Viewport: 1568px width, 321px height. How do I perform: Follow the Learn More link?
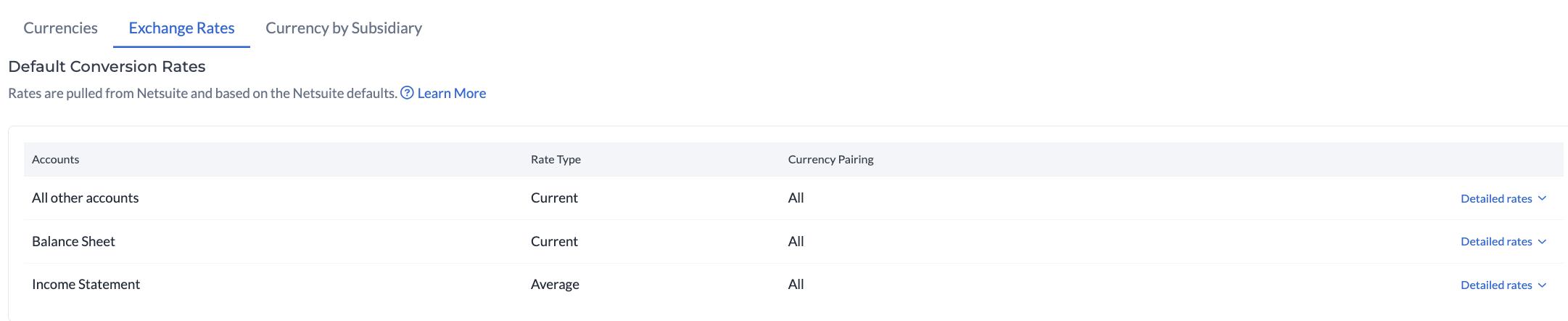(451, 93)
